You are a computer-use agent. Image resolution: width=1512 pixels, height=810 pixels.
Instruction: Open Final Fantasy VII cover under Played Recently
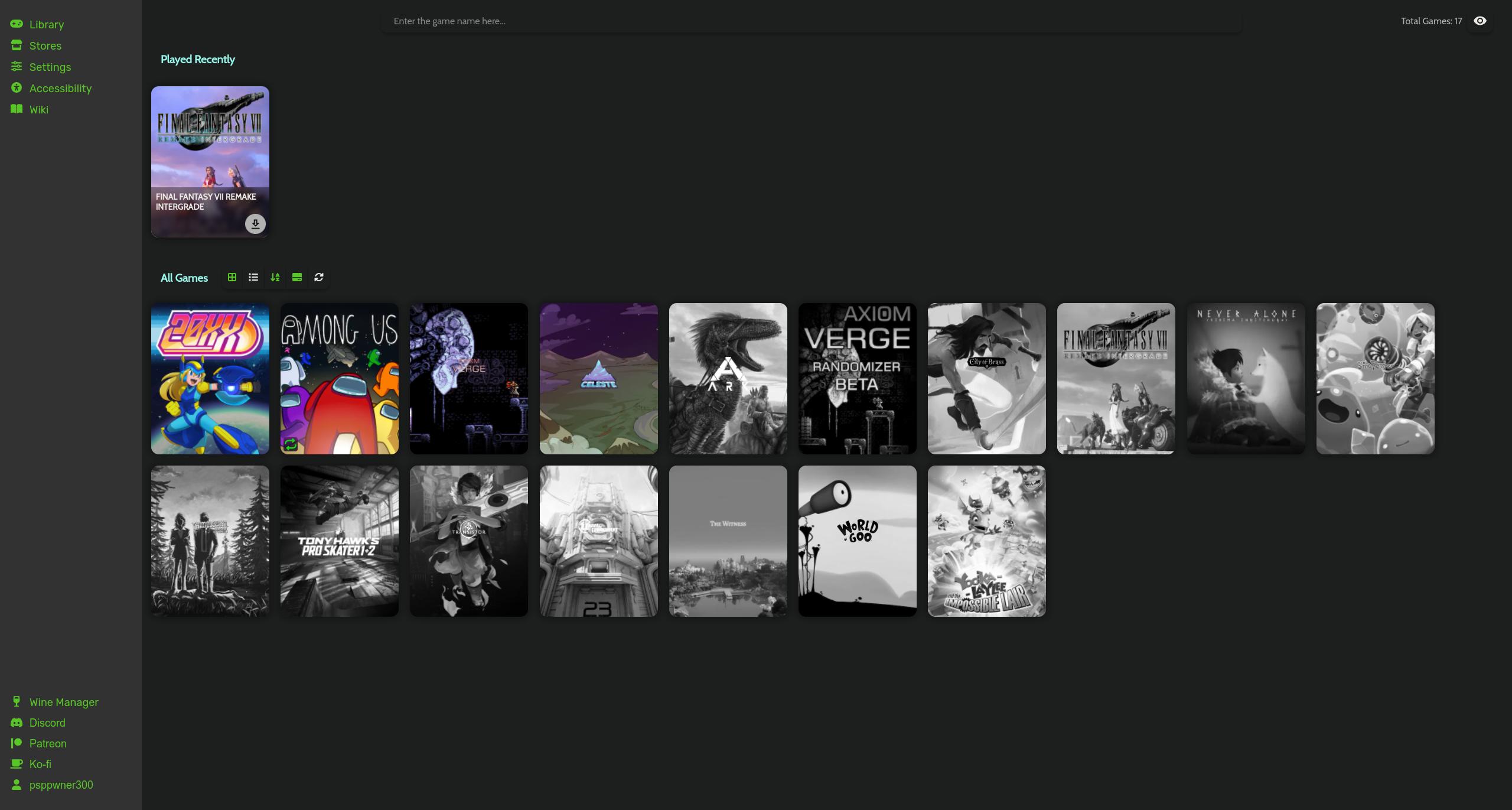pyautogui.click(x=210, y=162)
